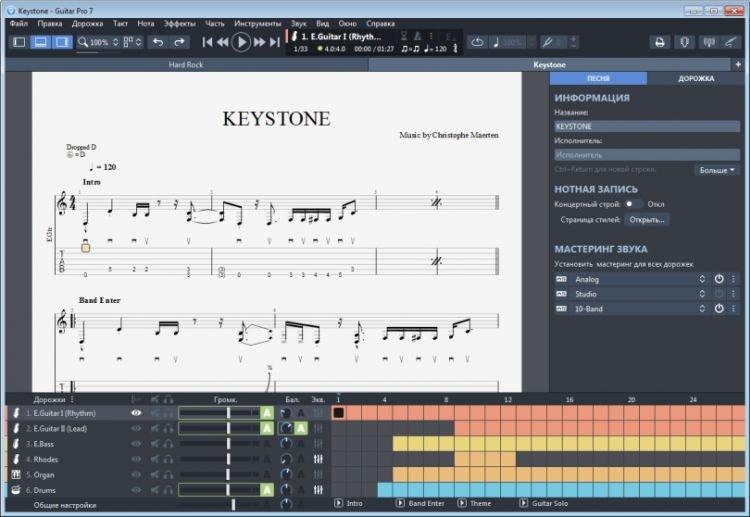Screen dimensions: 750x517
Task: Open the Больше dropdown
Action: pos(717,170)
